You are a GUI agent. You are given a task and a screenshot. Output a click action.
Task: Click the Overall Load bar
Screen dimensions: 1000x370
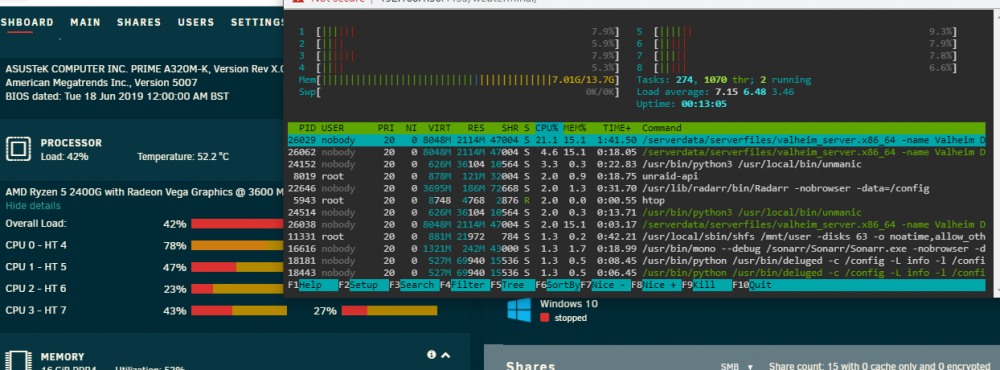click(237, 224)
